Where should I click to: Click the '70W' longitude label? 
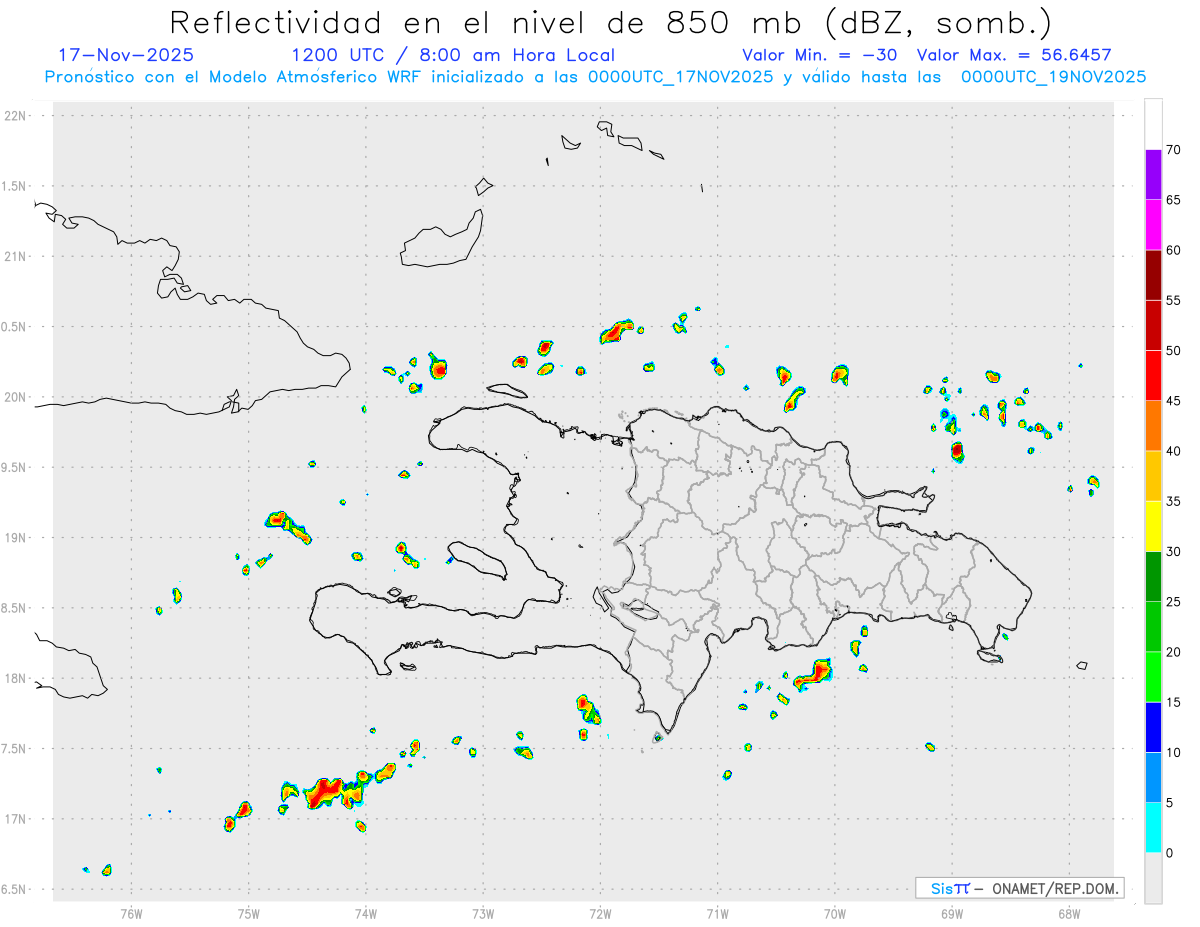pyautogui.click(x=835, y=914)
